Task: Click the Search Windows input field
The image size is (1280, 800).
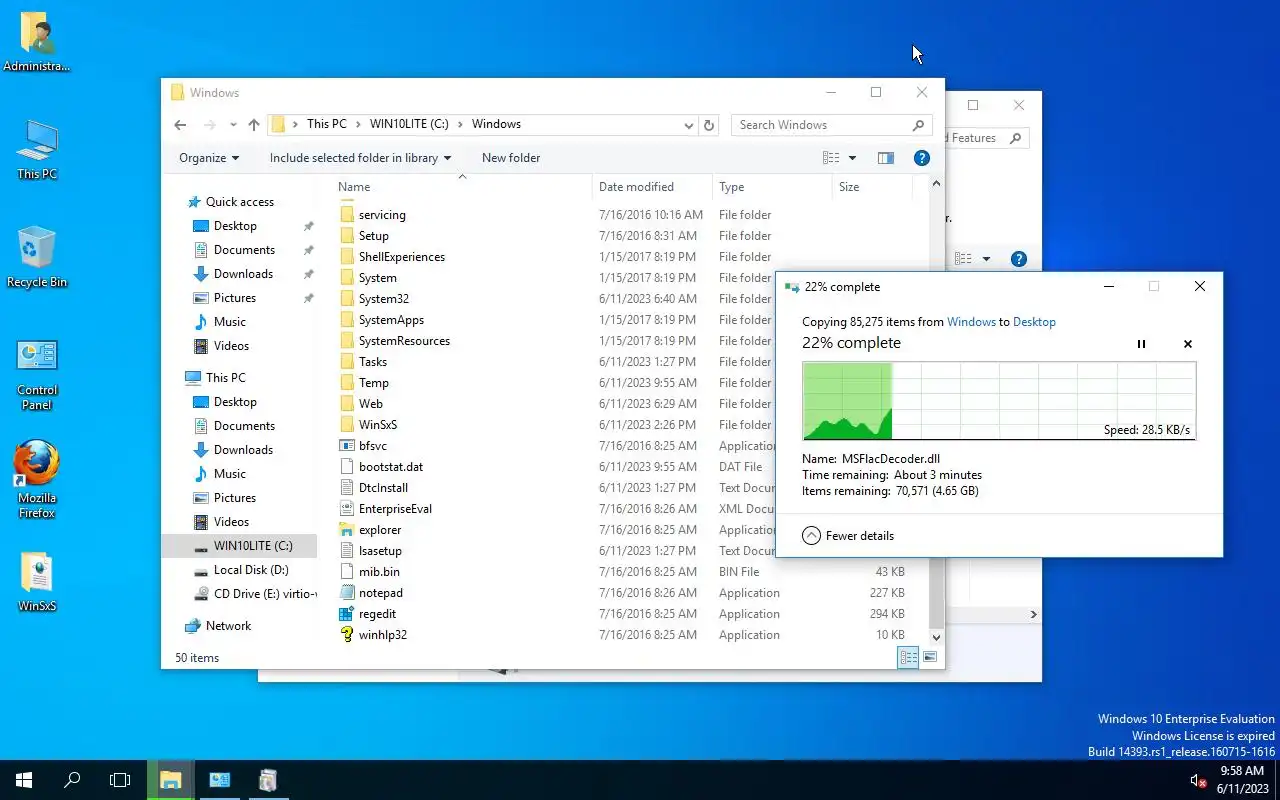Action: pos(832,125)
